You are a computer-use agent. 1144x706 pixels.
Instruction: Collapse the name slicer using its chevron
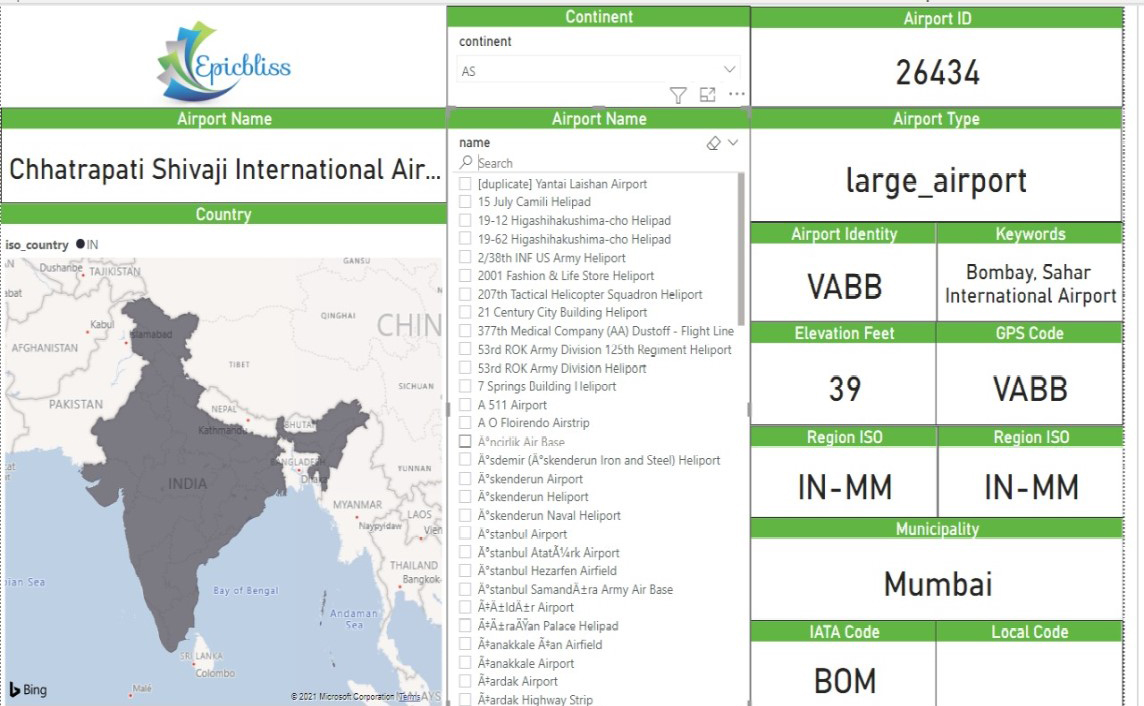click(x=733, y=143)
